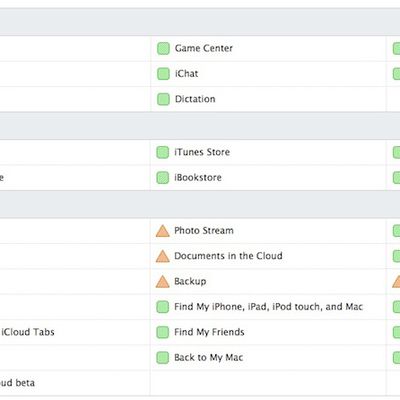
Task: Select the iCloud Tabs text
Action: (28, 332)
